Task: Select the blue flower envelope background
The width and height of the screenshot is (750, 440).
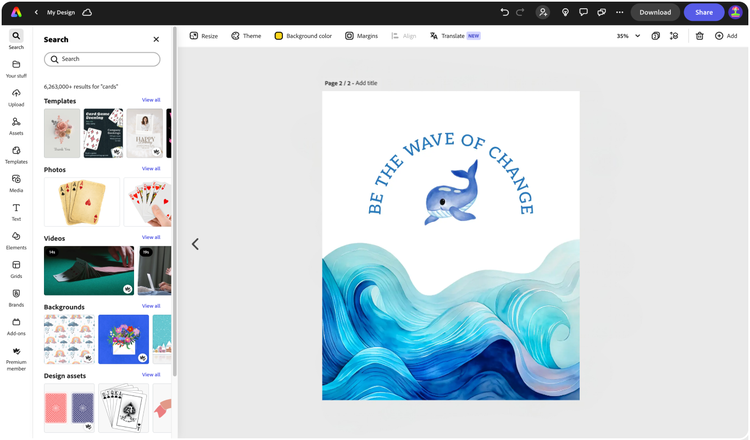Action: 123,339
